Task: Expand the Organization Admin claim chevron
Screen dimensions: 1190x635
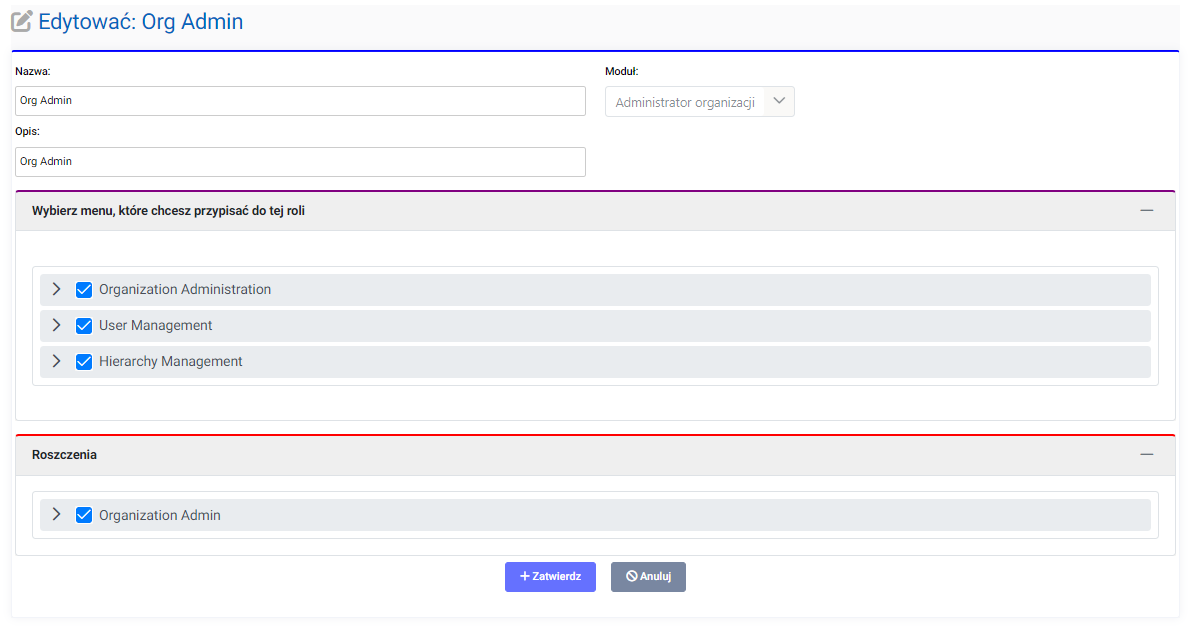Action: [56, 515]
